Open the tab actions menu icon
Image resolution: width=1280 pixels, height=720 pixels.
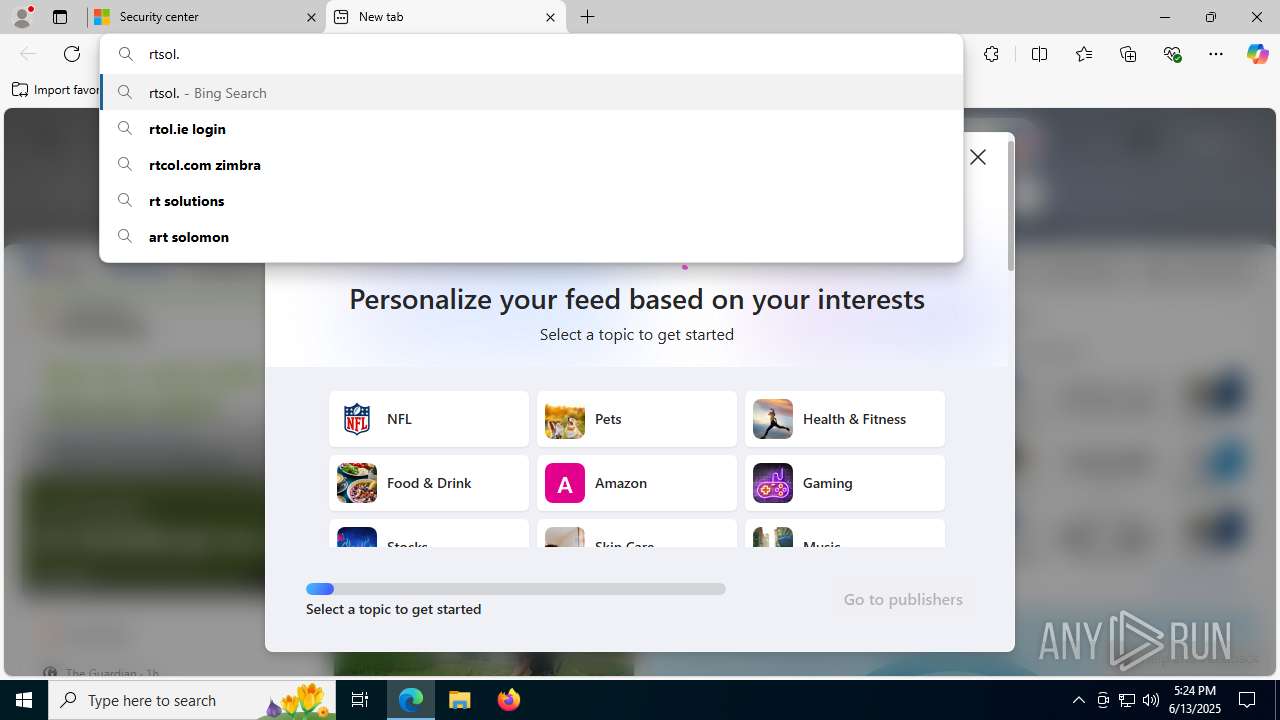(60, 17)
